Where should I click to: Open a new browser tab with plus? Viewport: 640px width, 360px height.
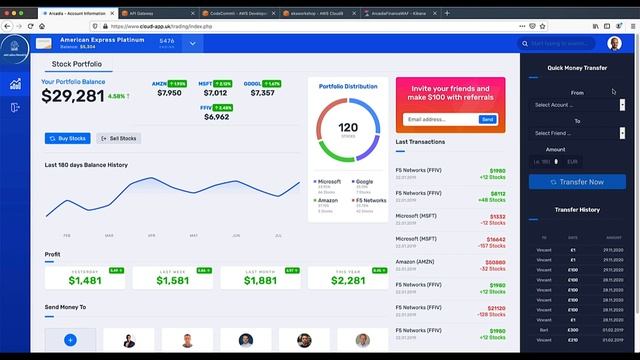tap(447, 13)
